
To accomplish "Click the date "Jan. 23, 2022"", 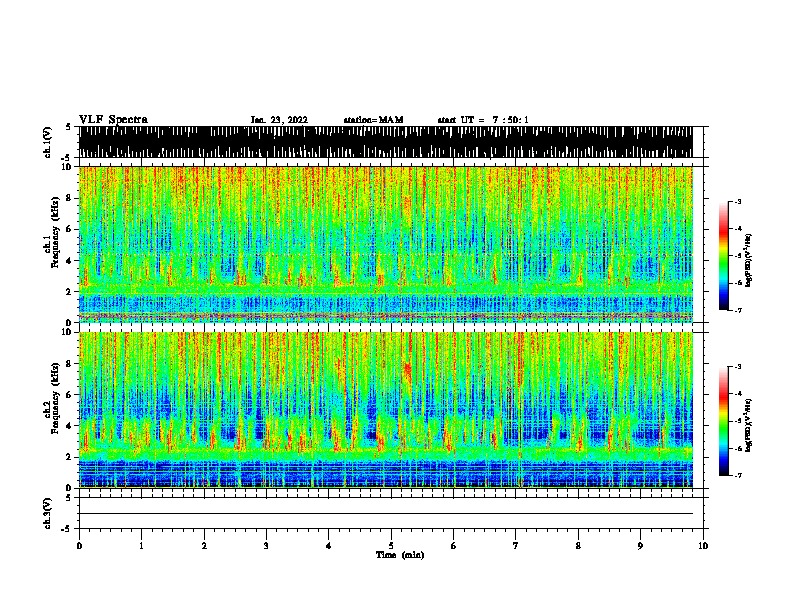I will tap(279, 120).
